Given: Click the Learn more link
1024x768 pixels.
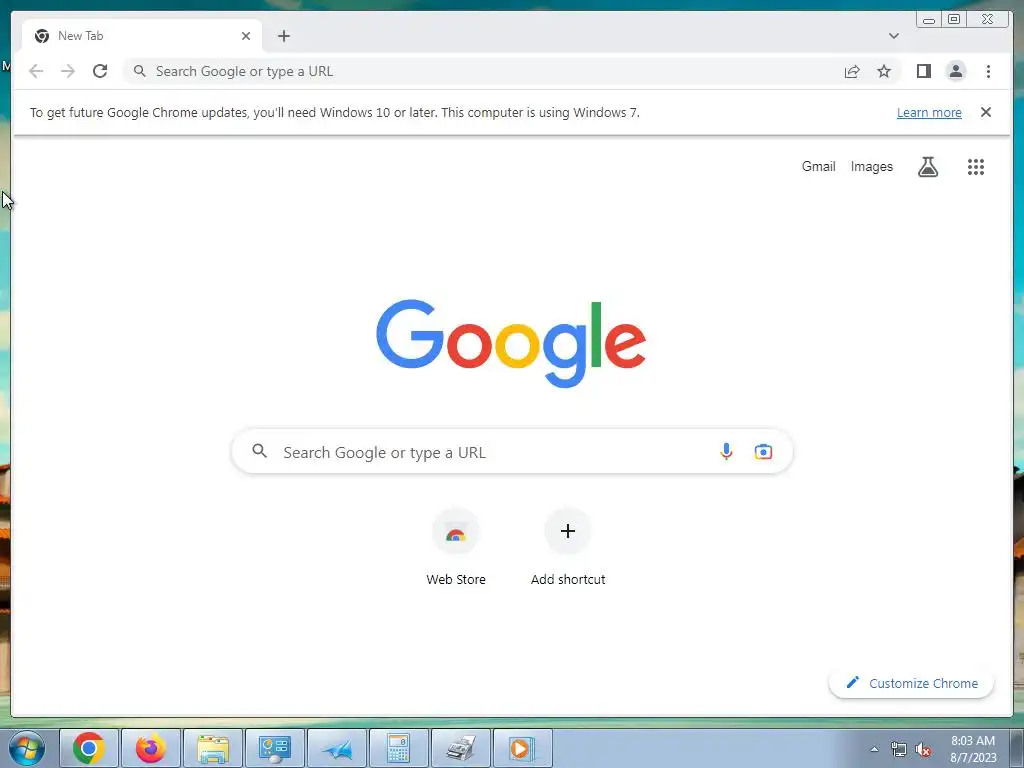Looking at the screenshot, I should 929,112.
